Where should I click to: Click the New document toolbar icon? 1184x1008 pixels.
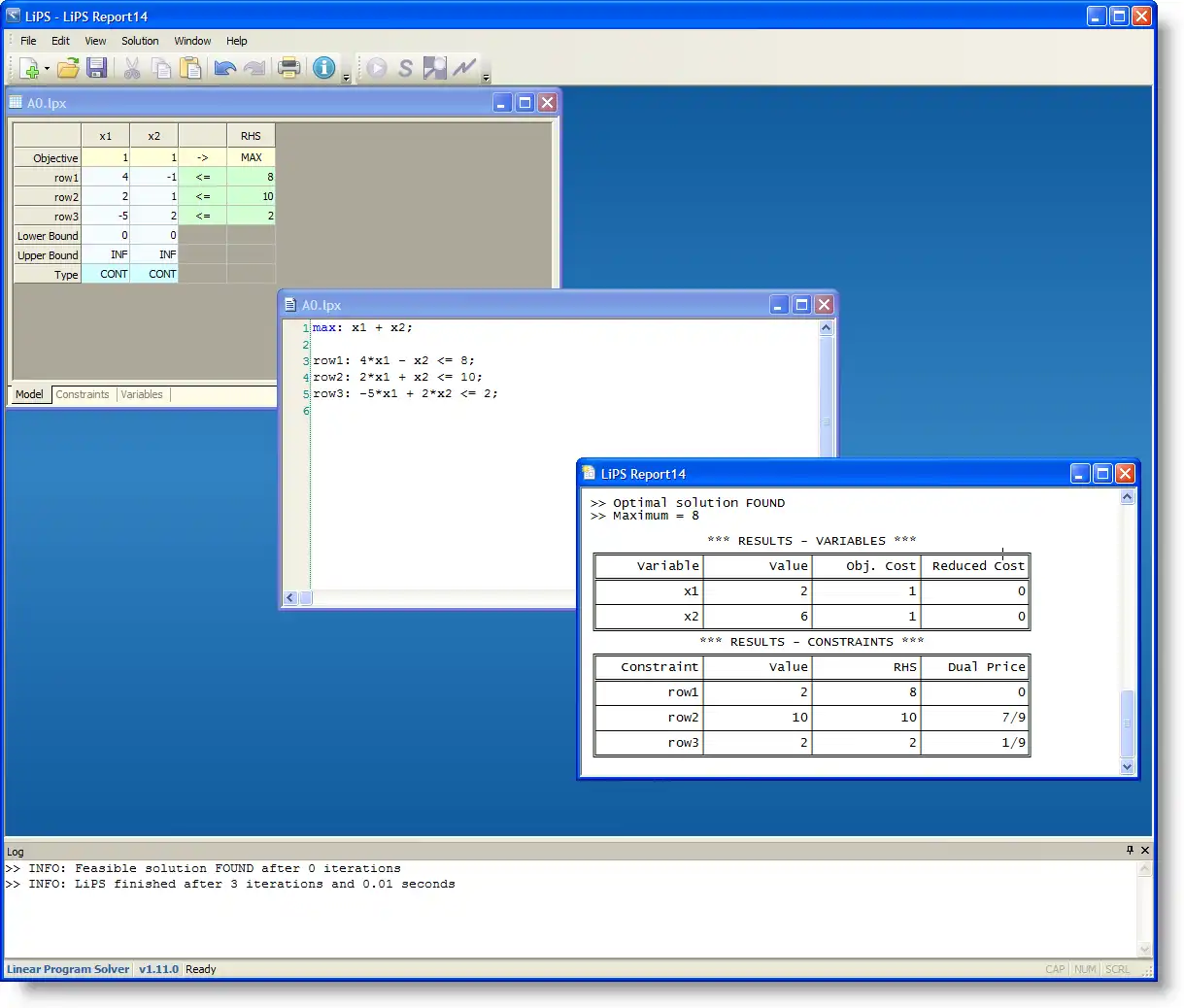point(28,68)
